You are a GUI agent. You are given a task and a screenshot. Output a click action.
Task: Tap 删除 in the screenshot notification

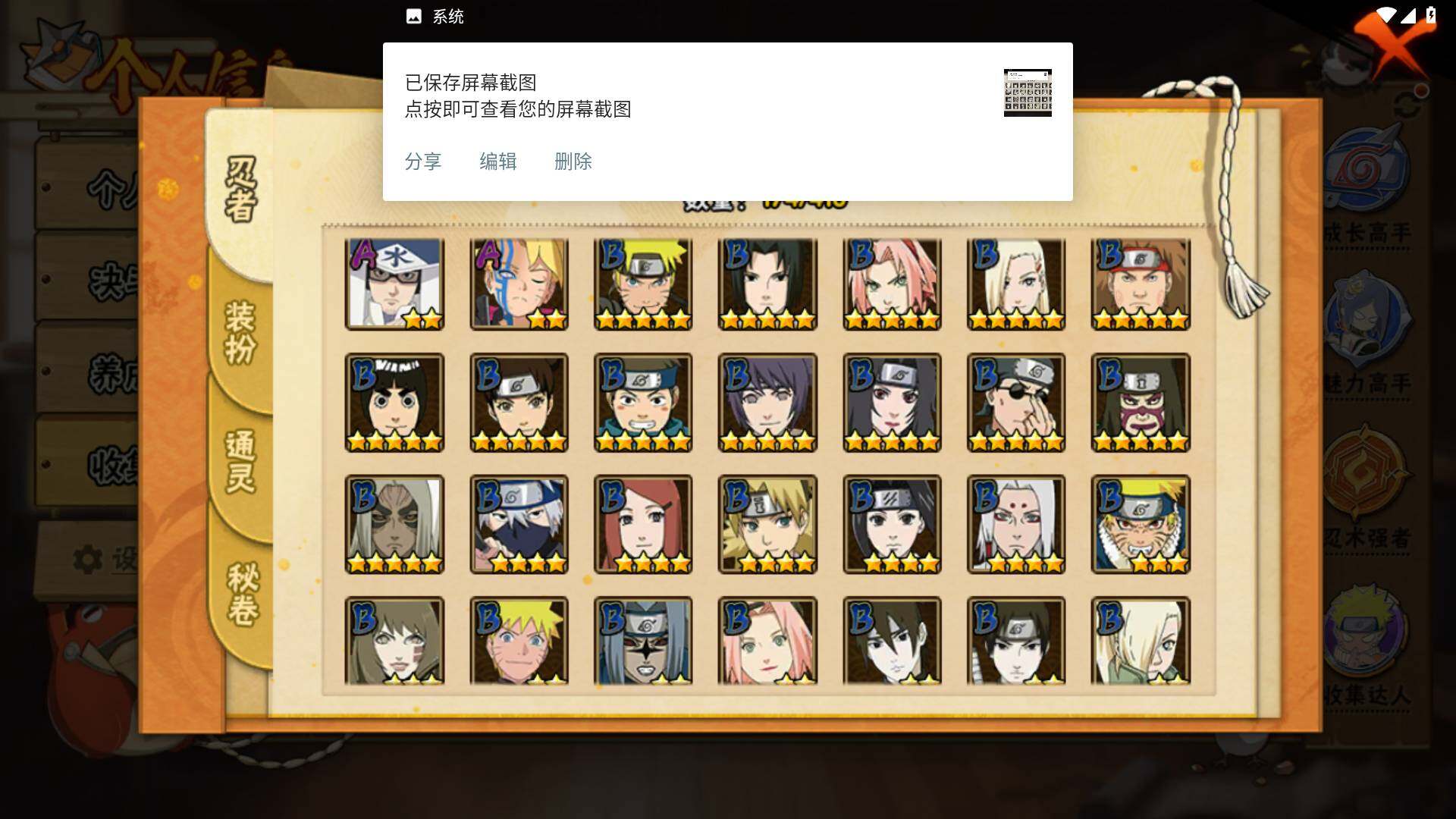[573, 162]
